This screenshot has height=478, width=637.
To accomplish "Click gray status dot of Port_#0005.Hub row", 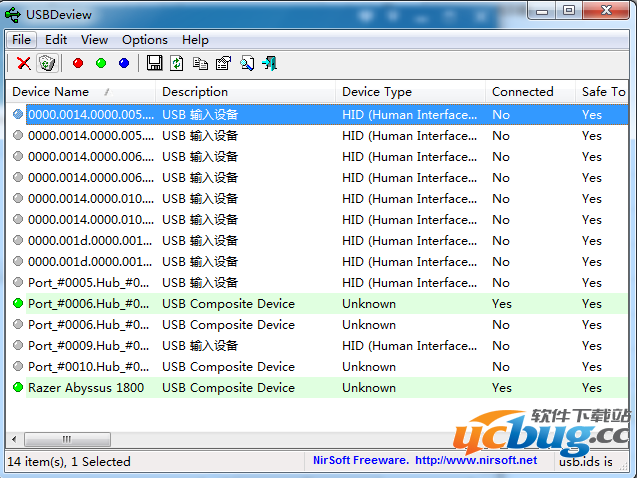I will [x=18, y=282].
